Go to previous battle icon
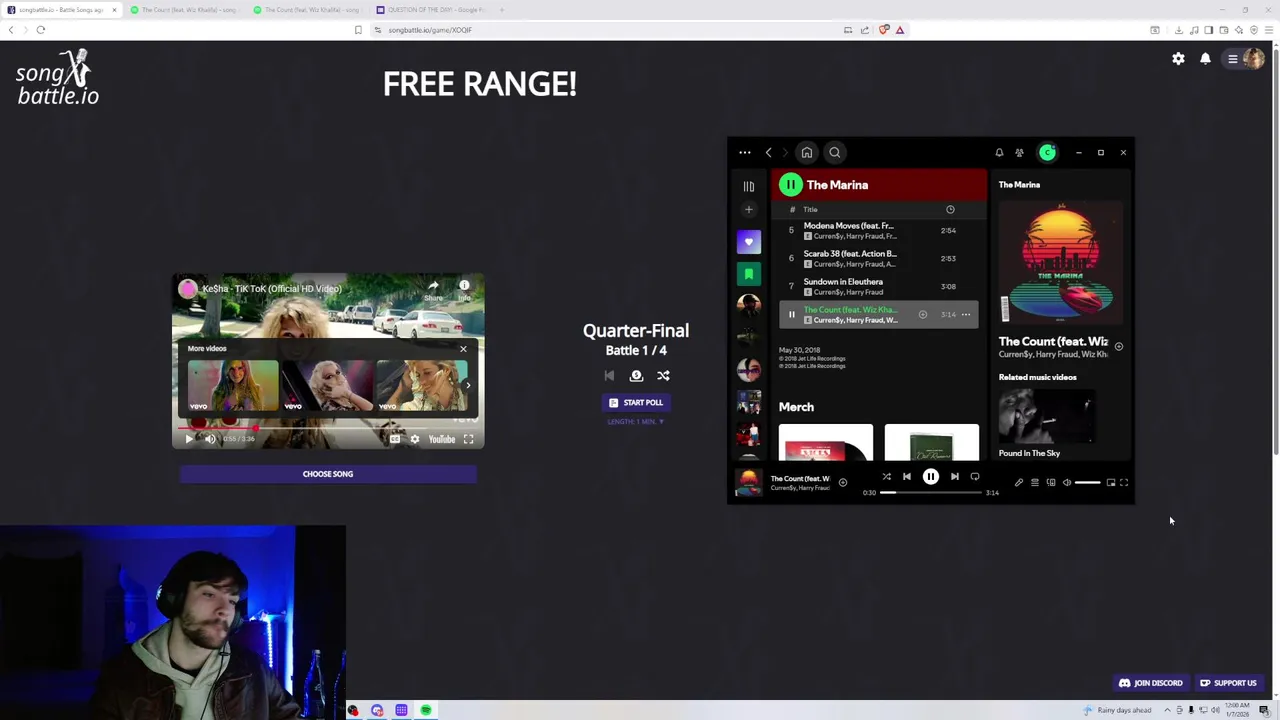The width and height of the screenshot is (1280, 720). [609, 376]
